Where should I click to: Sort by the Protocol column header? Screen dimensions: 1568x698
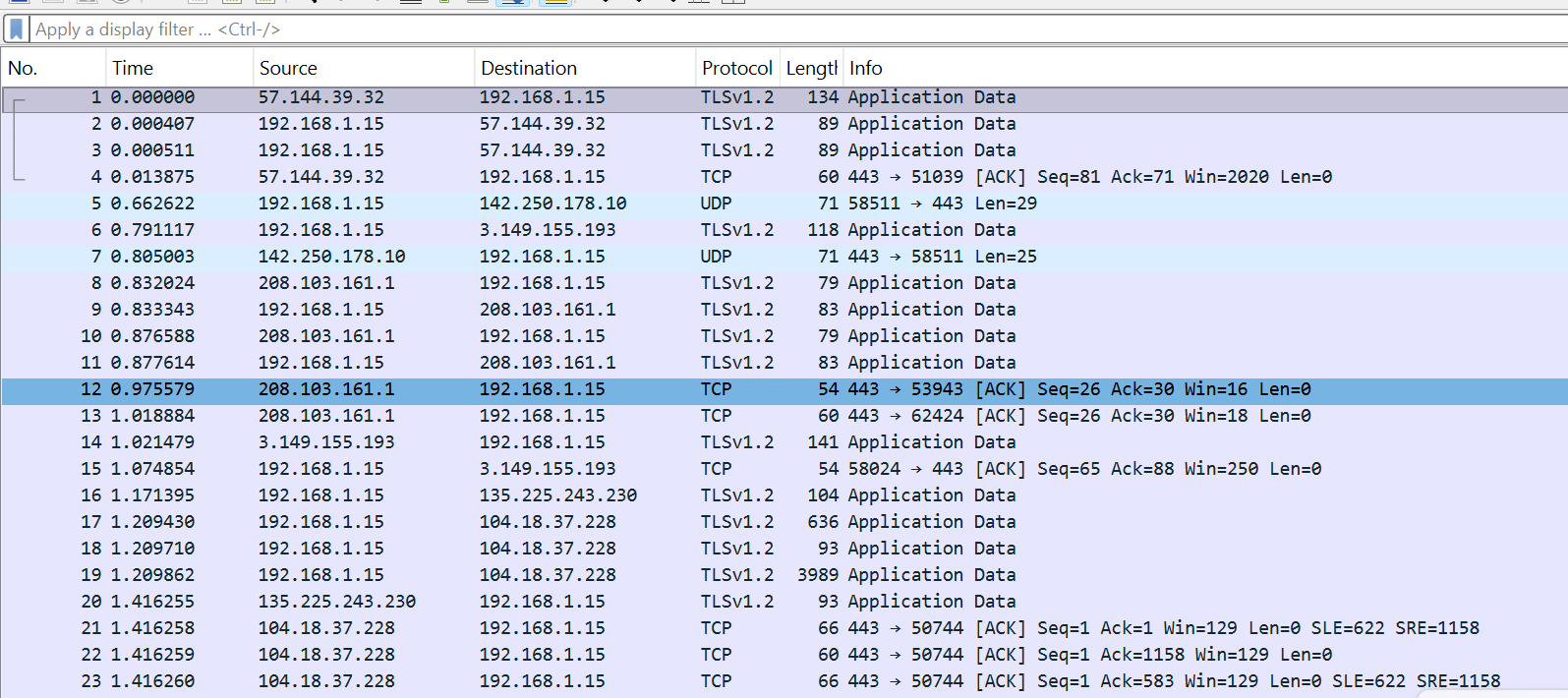[x=737, y=68]
